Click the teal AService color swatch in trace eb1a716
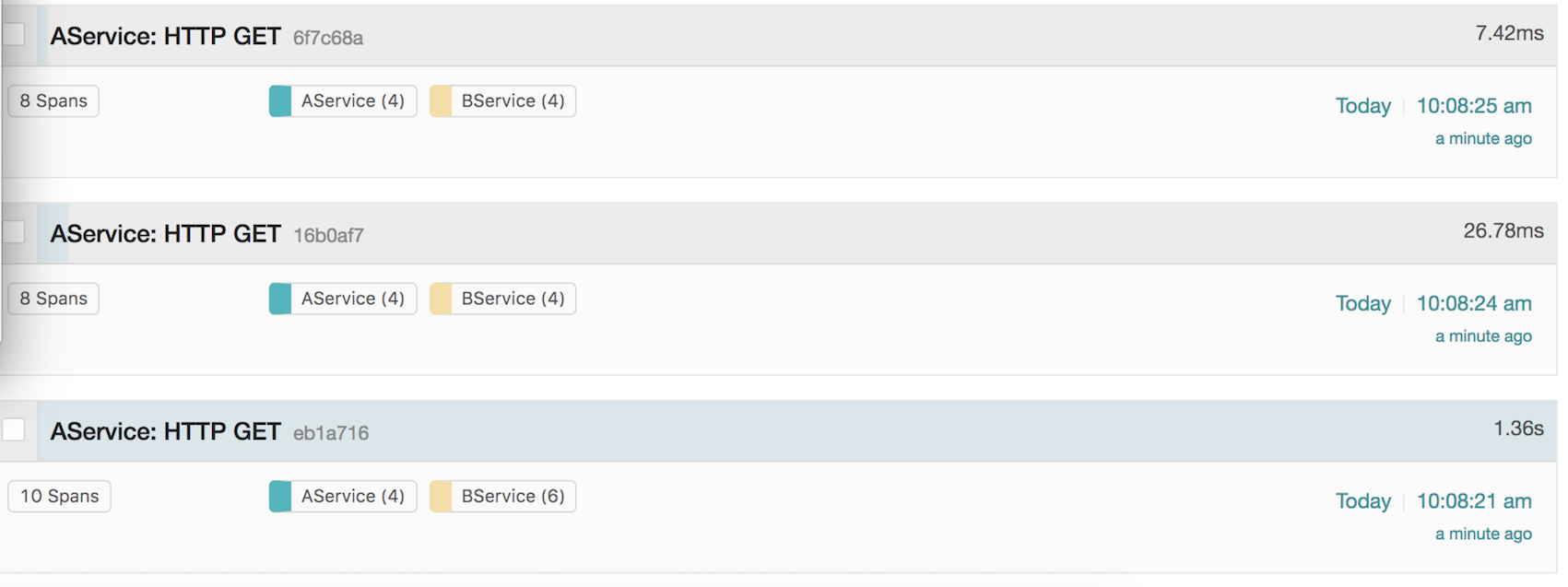Image resolution: width=1568 pixels, height=587 pixels. 280,497
